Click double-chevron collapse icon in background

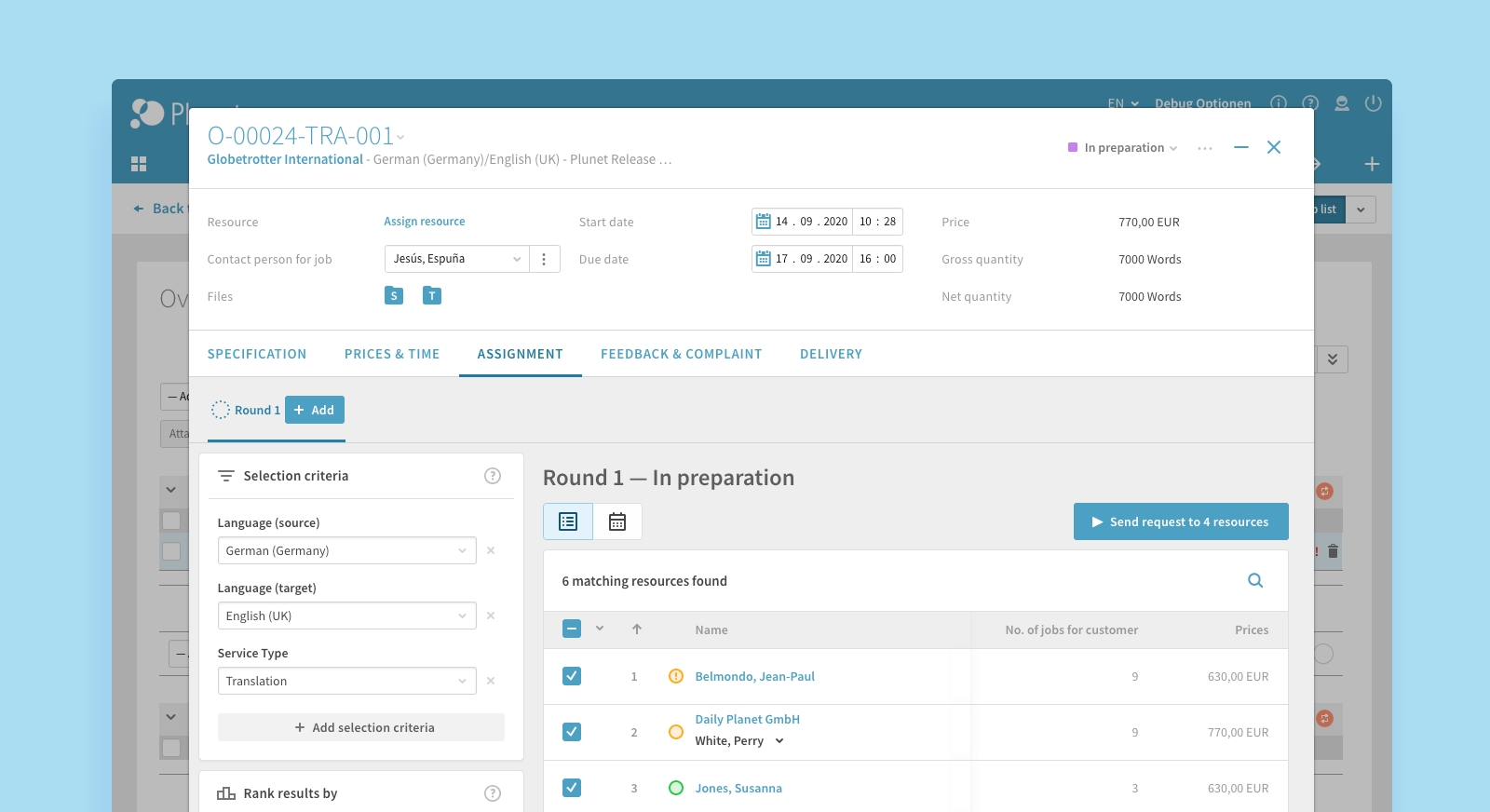coord(1333,359)
